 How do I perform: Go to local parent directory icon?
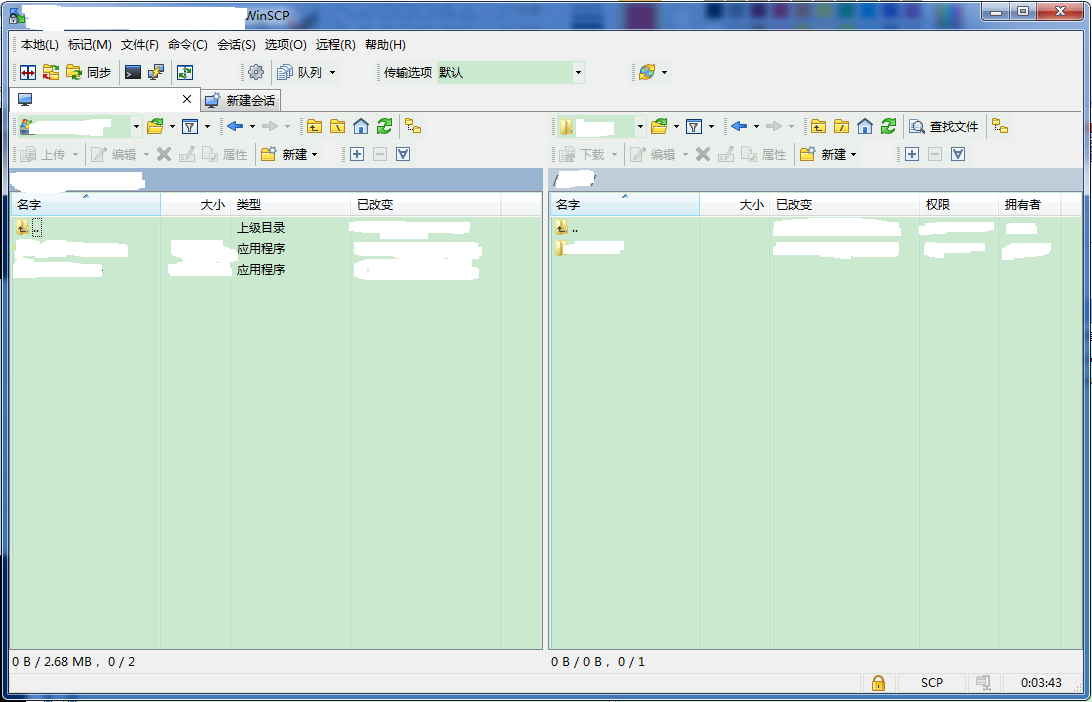tap(315, 127)
